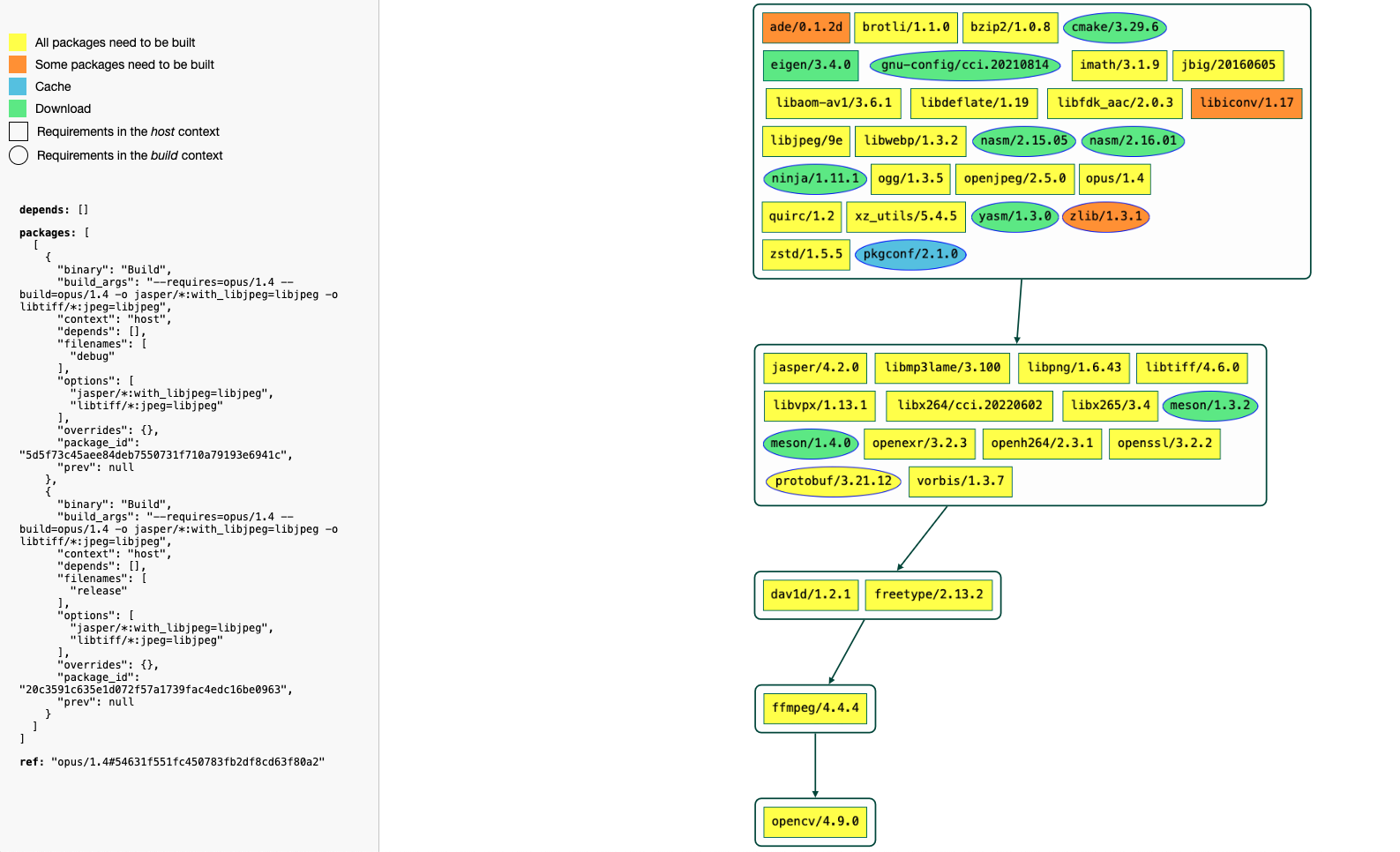This screenshot has height=852, width=1400.
Task: Click the yellow 'All packages need to be built' swatch
Action: pos(18,42)
